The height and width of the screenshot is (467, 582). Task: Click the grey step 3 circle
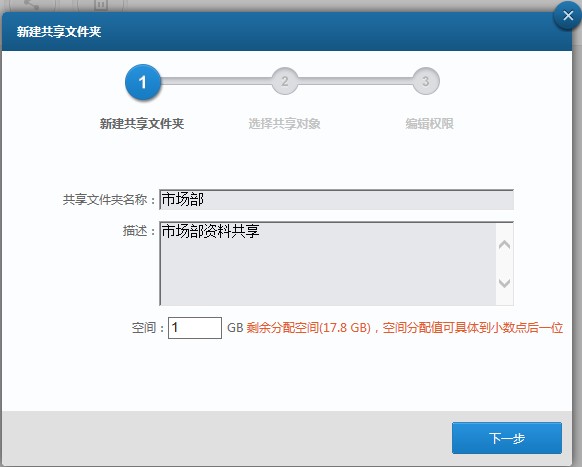[x=426, y=81]
